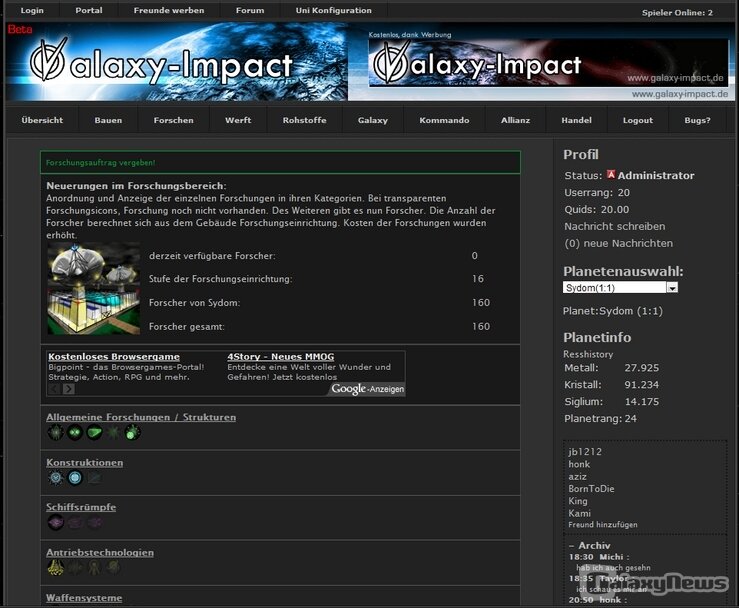Choose the faded fourth Antriebstechnologien icon

click(113, 567)
